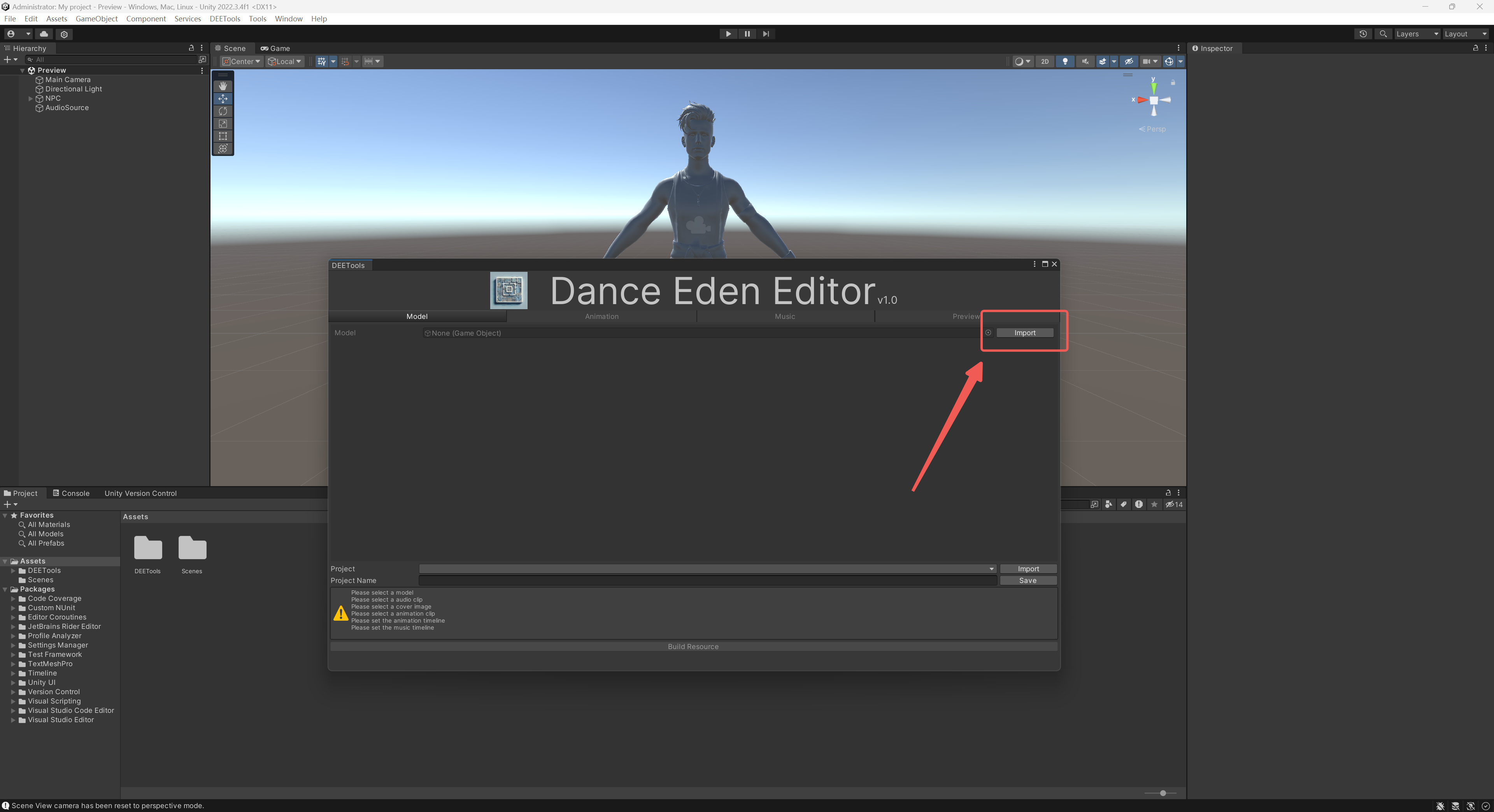Click the green Y axis cone on gizmo

click(1154, 87)
